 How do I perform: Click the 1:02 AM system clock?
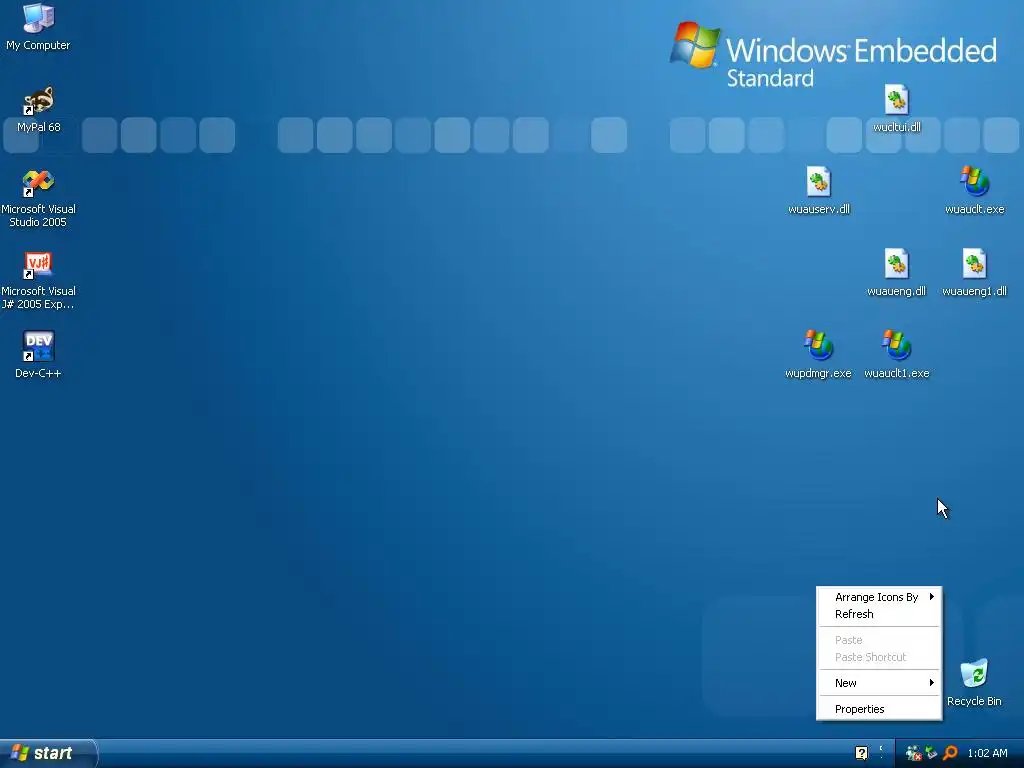[x=987, y=754]
